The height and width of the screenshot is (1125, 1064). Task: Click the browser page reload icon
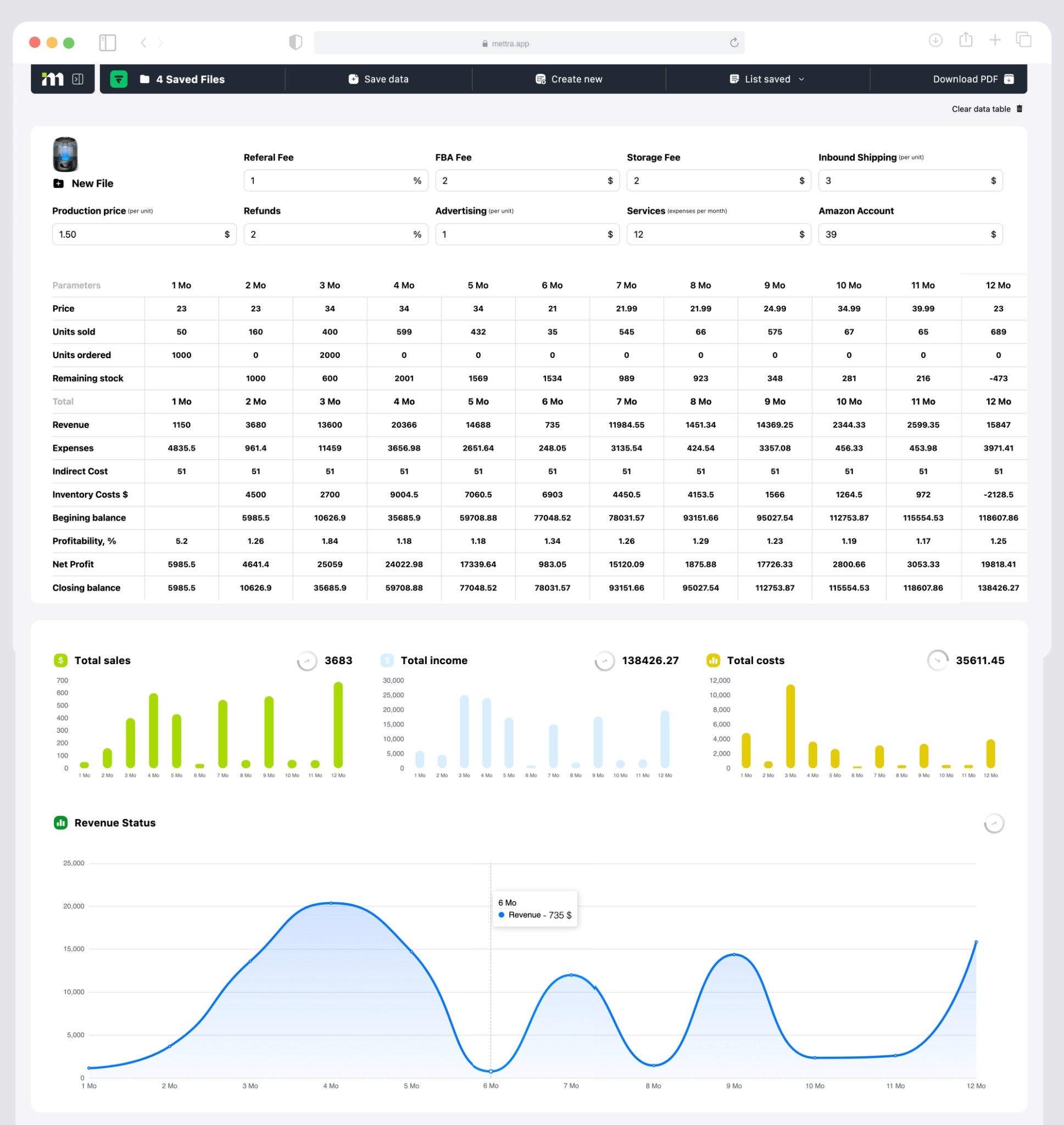(x=734, y=42)
